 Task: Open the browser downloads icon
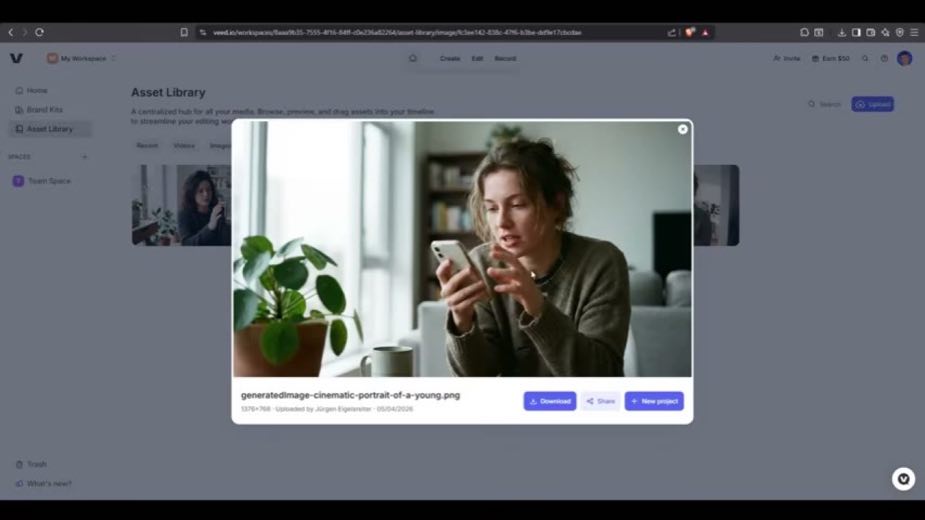[842, 32]
